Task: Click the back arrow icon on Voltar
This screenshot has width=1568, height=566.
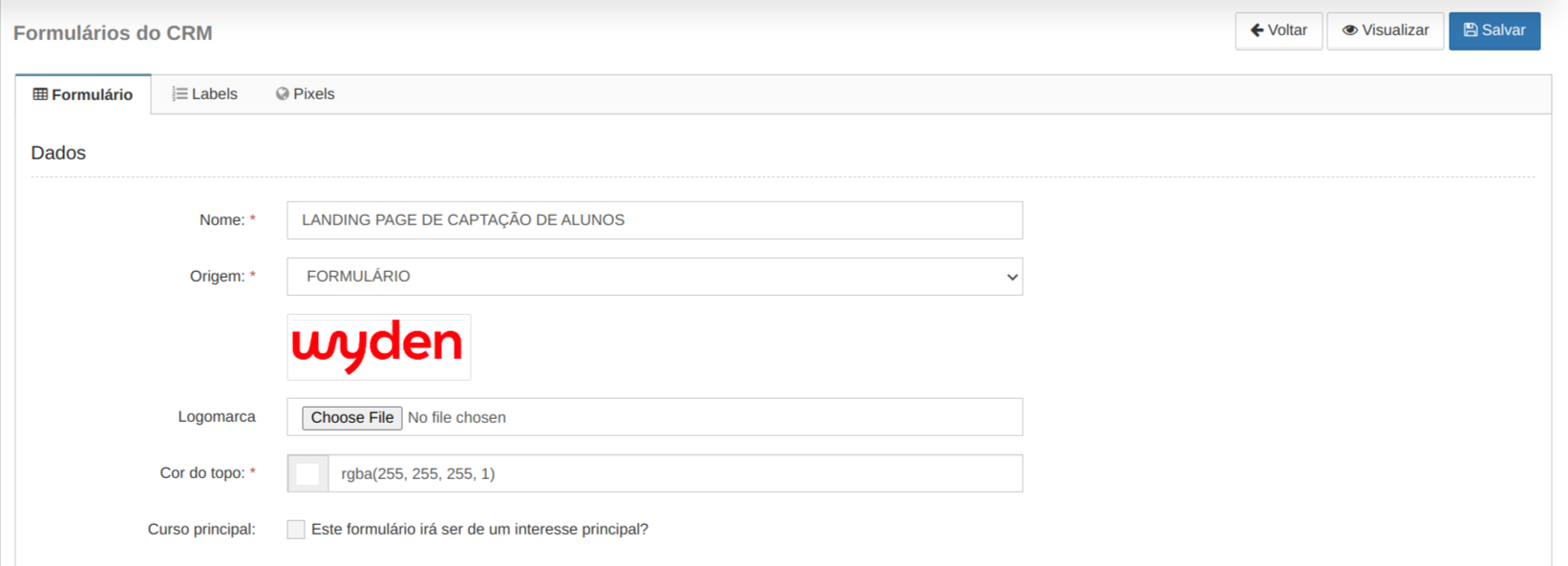Action: 1257,31
